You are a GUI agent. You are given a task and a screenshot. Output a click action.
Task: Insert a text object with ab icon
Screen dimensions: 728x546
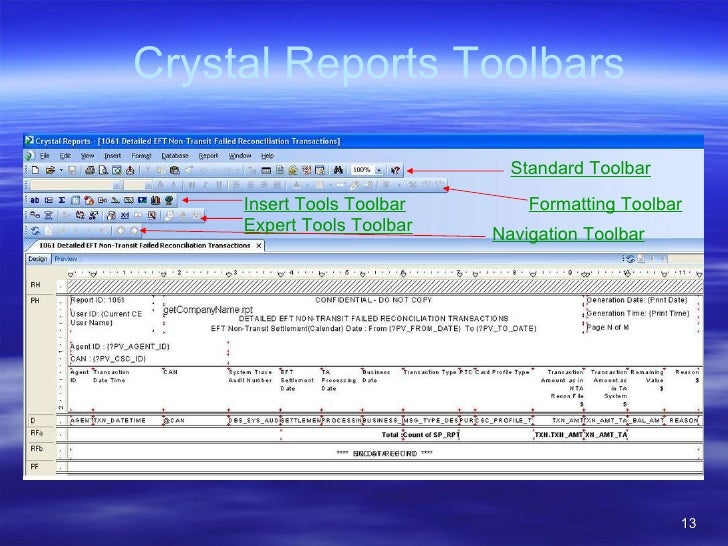point(35,200)
